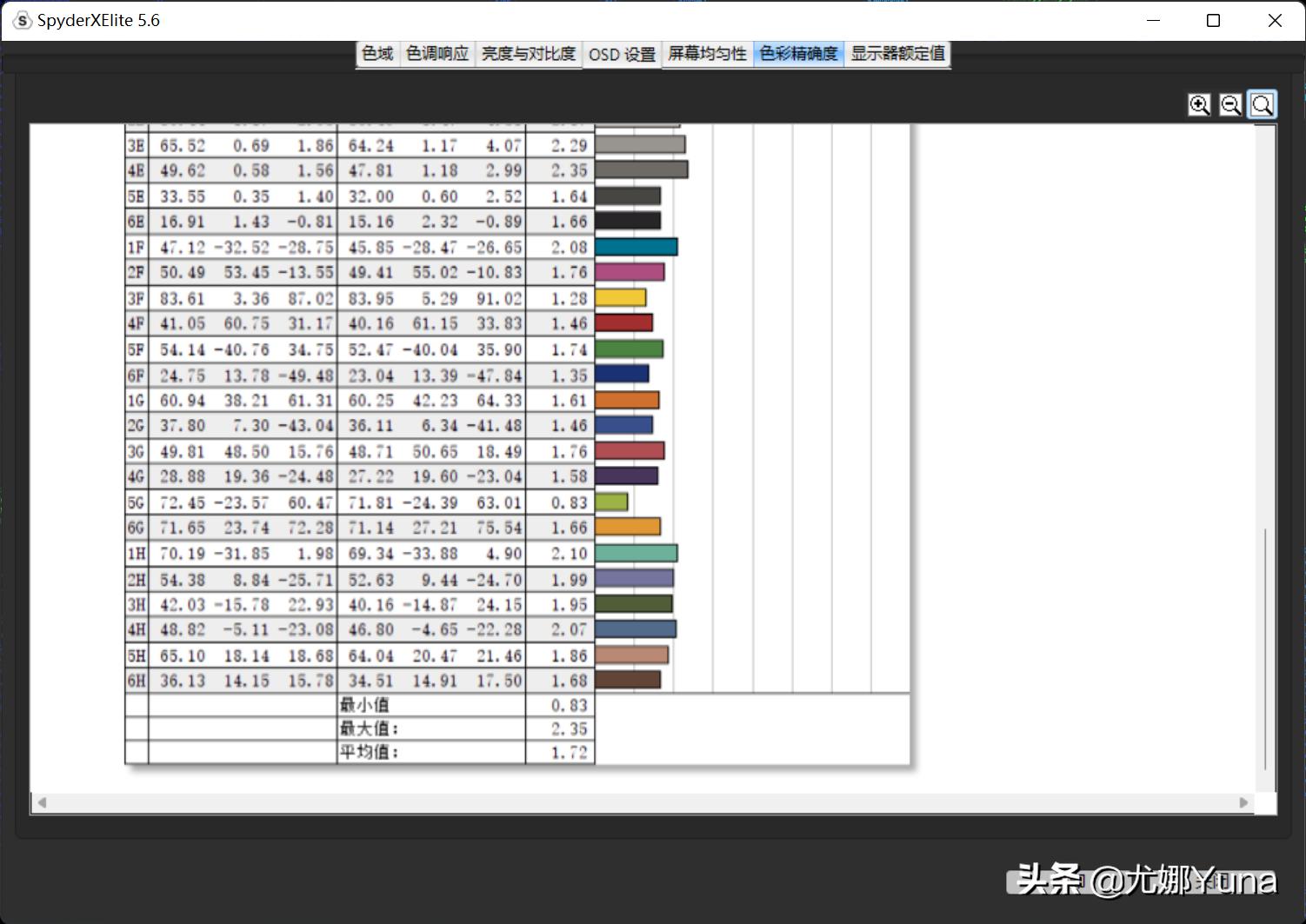This screenshot has height=924, width=1306.
Task: Open the 显示器额定值 tab
Action: [897, 54]
